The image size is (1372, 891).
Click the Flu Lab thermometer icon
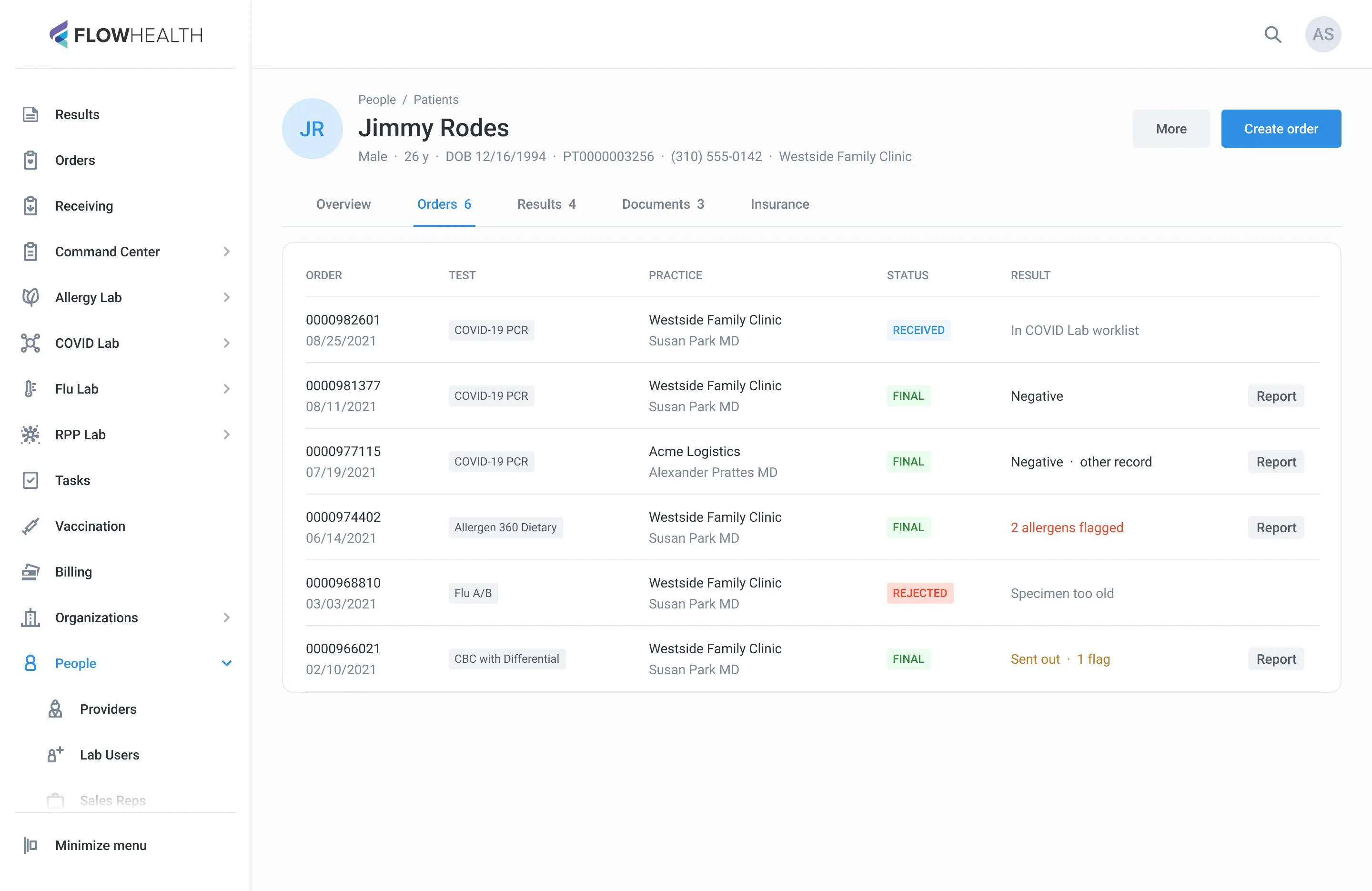click(30, 389)
